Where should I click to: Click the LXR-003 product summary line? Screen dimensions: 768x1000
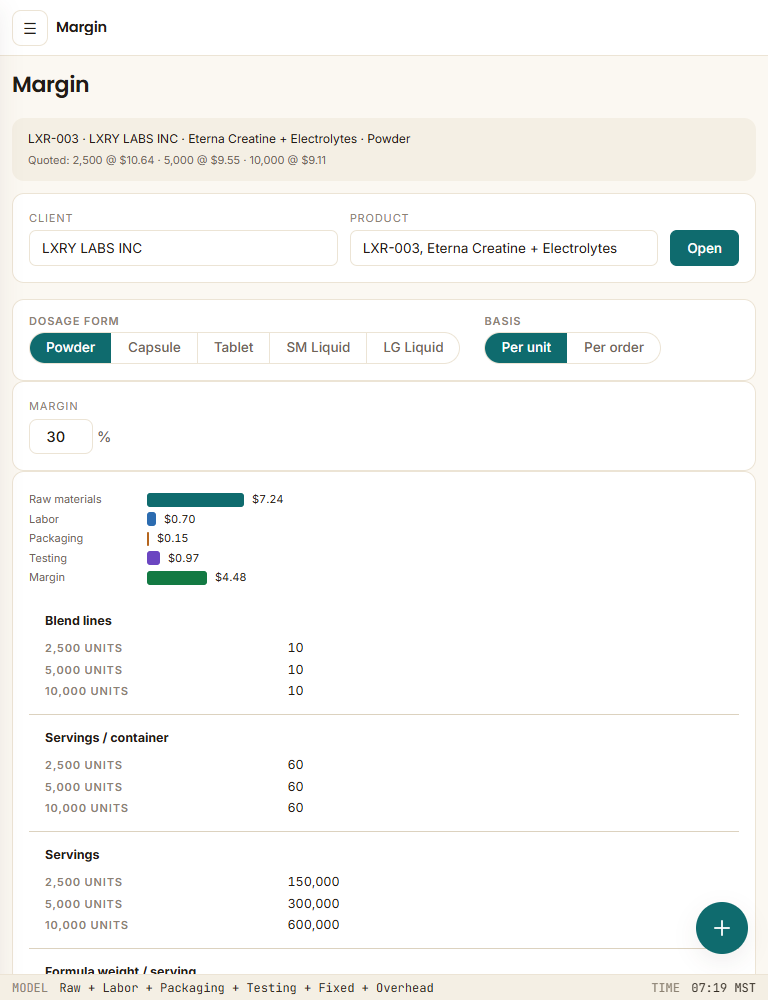tap(219, 139)
